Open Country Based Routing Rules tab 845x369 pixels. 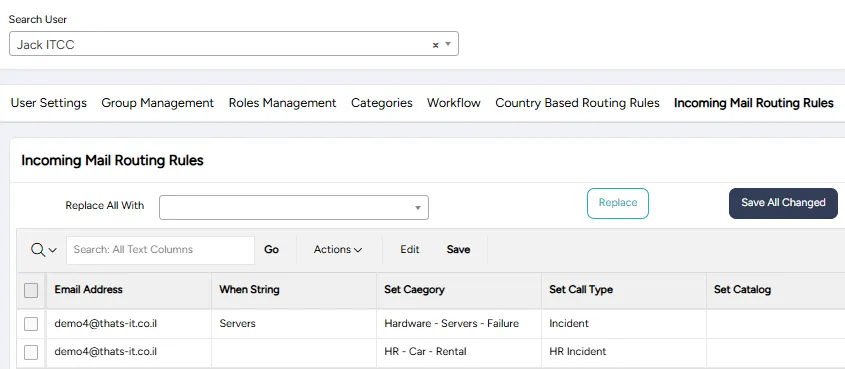[577, 103]
